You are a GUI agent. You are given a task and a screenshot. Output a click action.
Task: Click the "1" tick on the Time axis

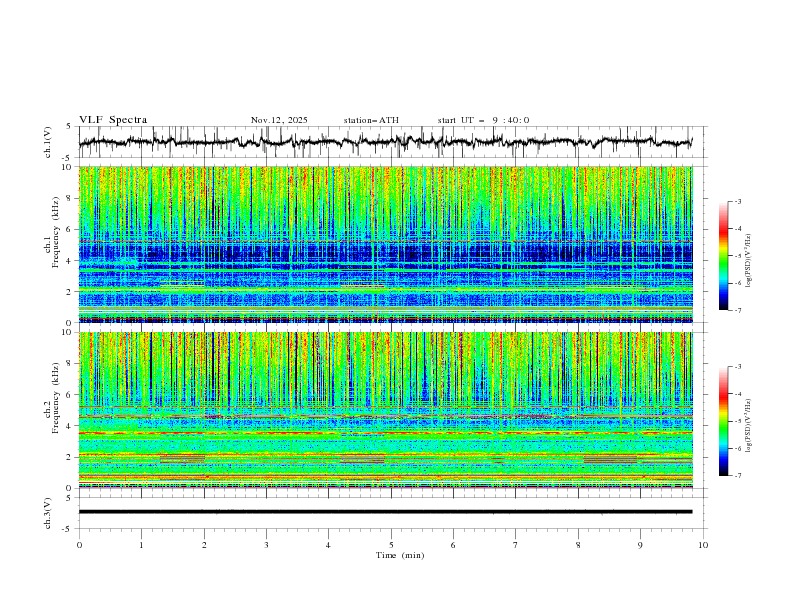coord(141,545)
